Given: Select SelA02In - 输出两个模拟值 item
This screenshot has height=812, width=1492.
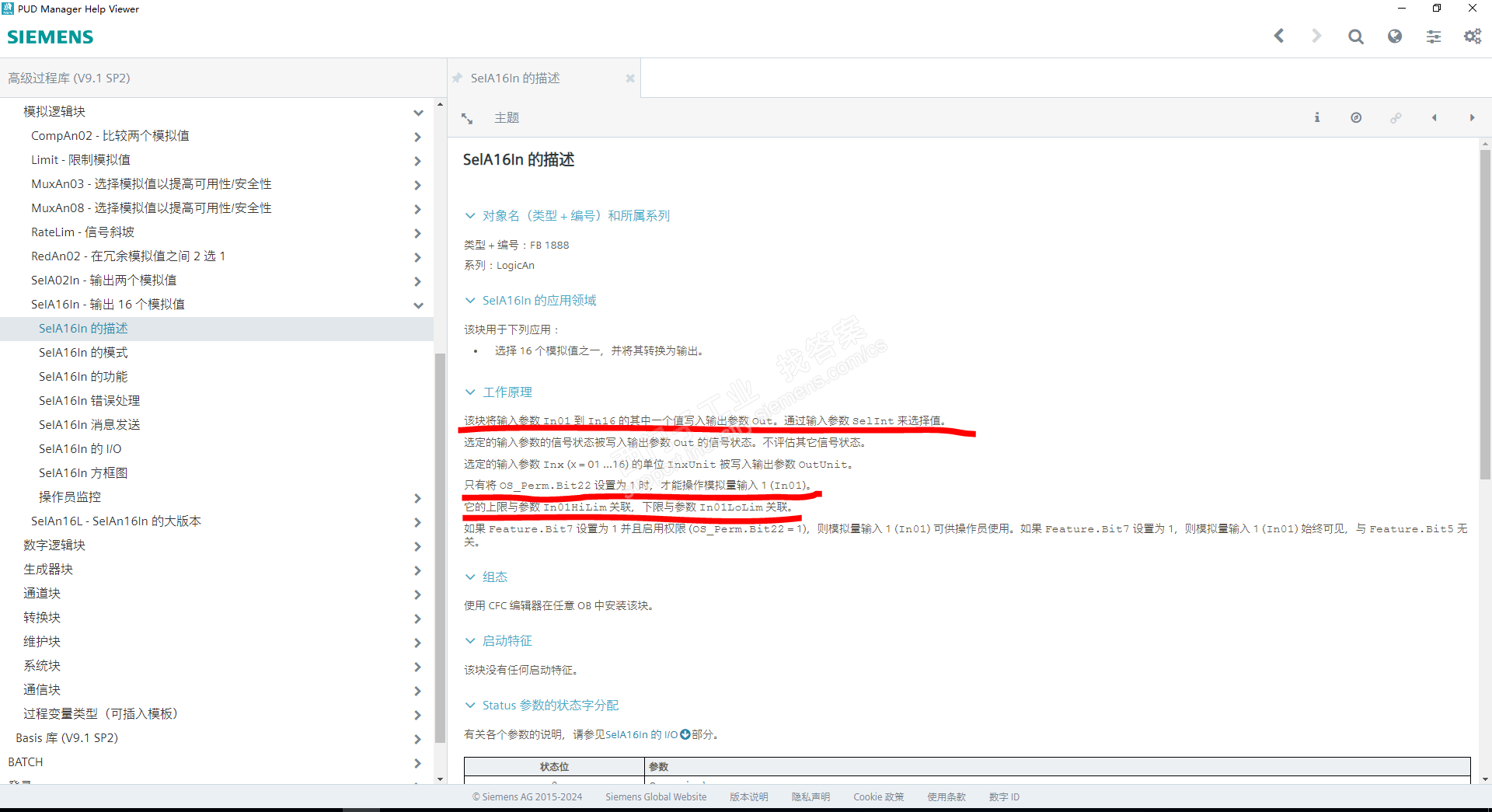Looking at the screenshot, I should (103, 281).
